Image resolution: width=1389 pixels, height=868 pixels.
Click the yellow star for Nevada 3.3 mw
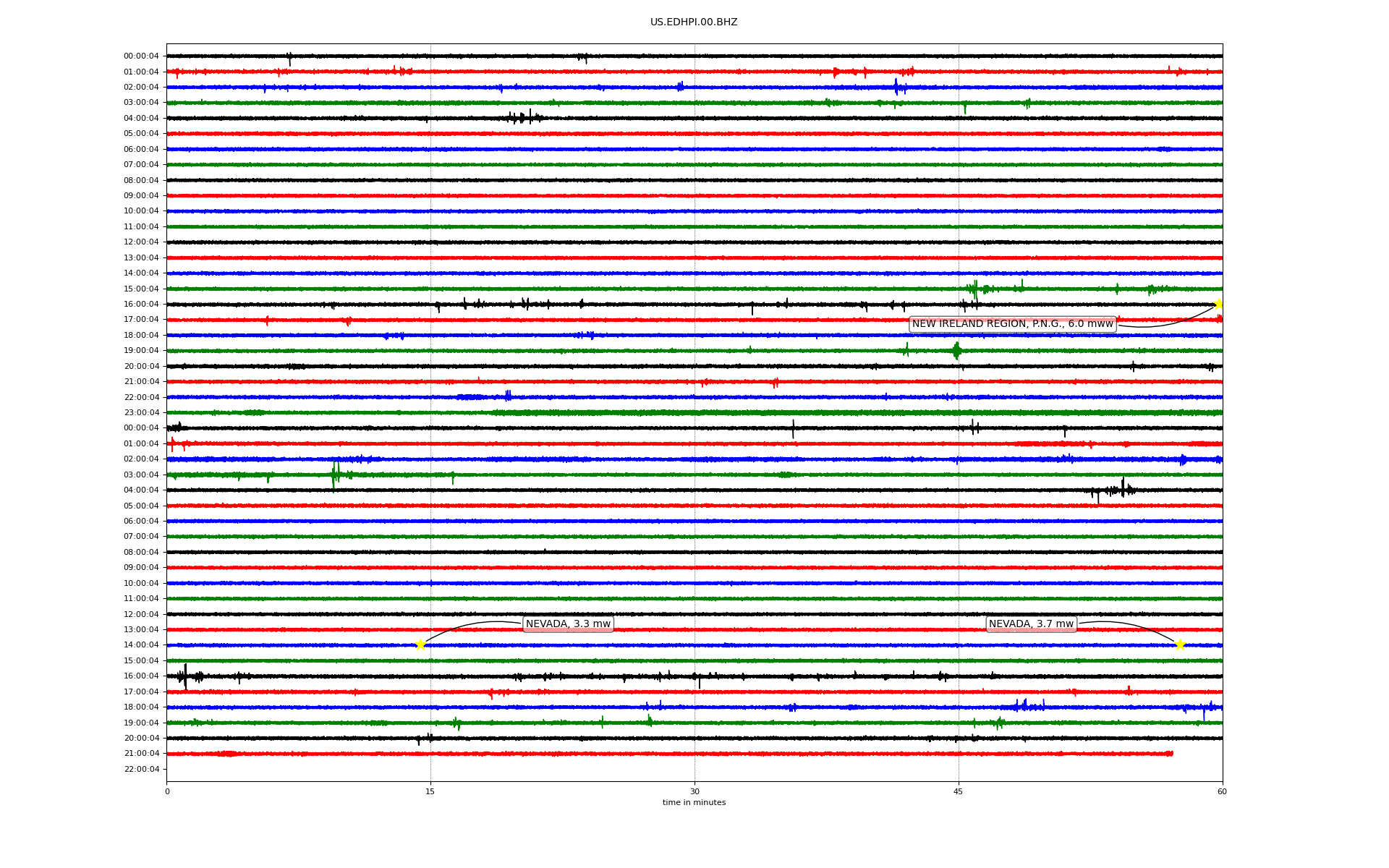click(420, 644)
